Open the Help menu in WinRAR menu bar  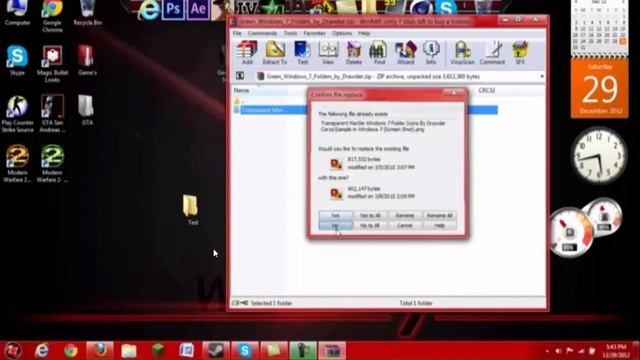364,33
